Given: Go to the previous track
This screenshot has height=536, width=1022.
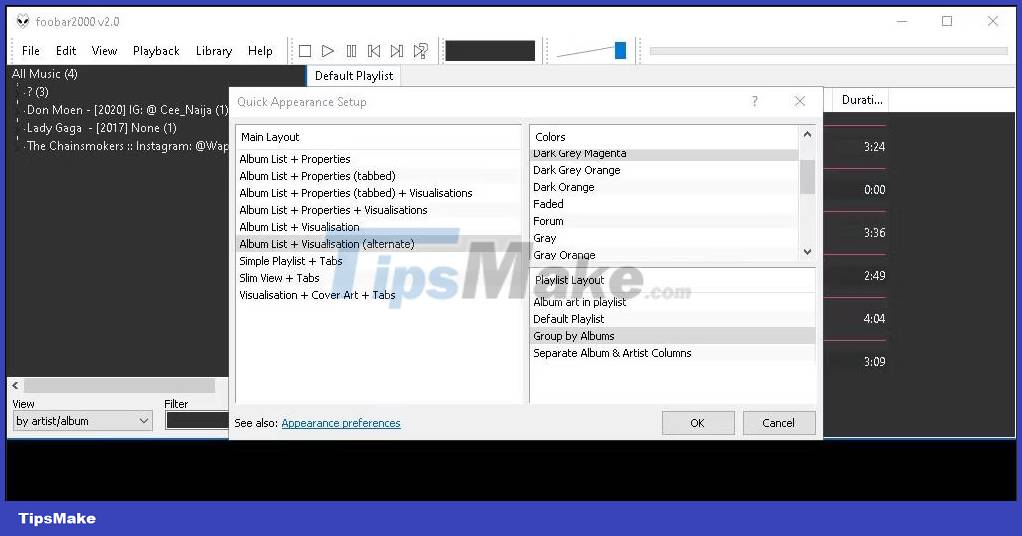Looking at the screenshot, I should point(374,51).
